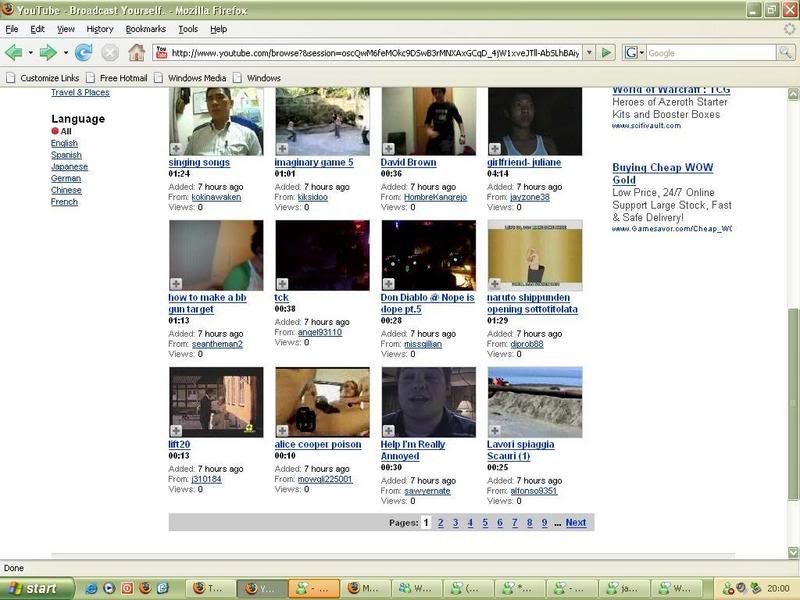Filter videos by English language
The width and height of the screenshot is (800, 600).
click(x=64, y=143)
